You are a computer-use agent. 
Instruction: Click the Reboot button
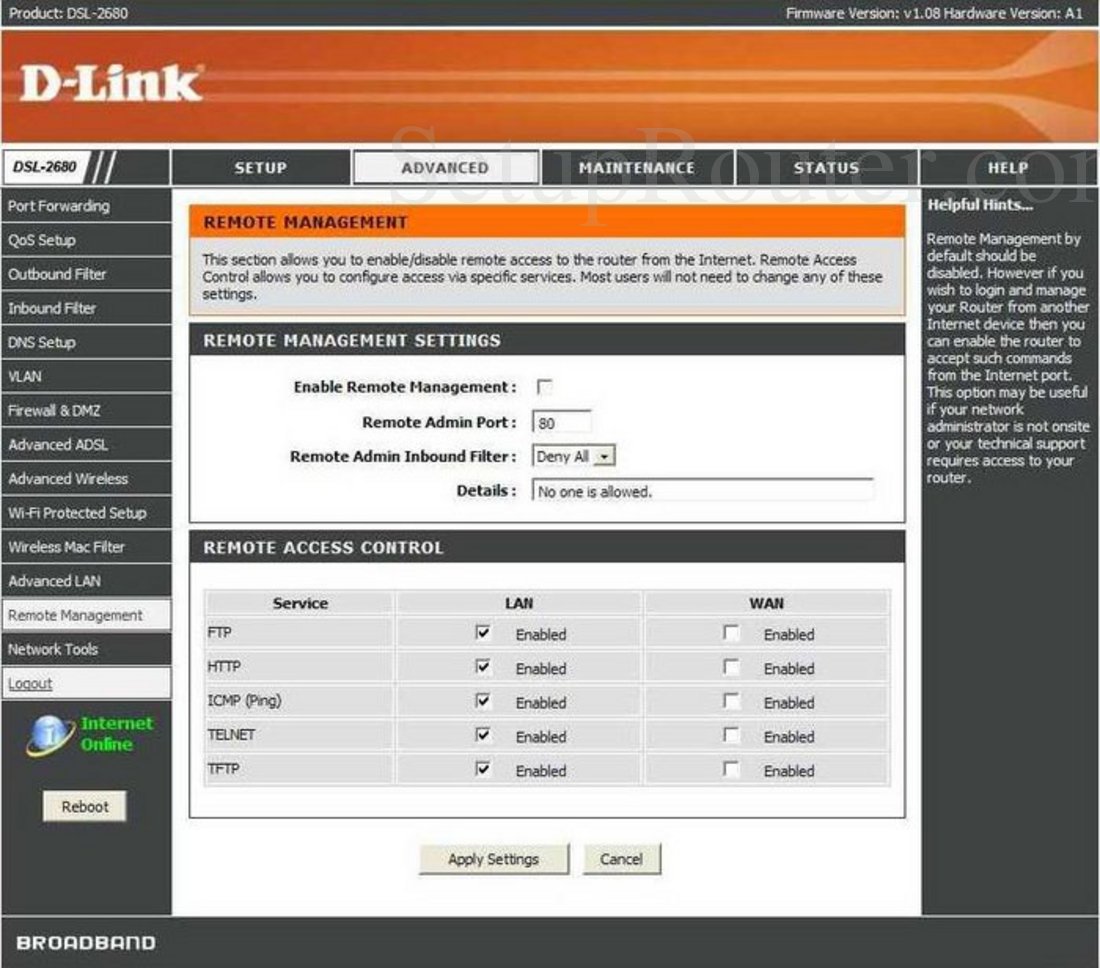tap(85, 807)
